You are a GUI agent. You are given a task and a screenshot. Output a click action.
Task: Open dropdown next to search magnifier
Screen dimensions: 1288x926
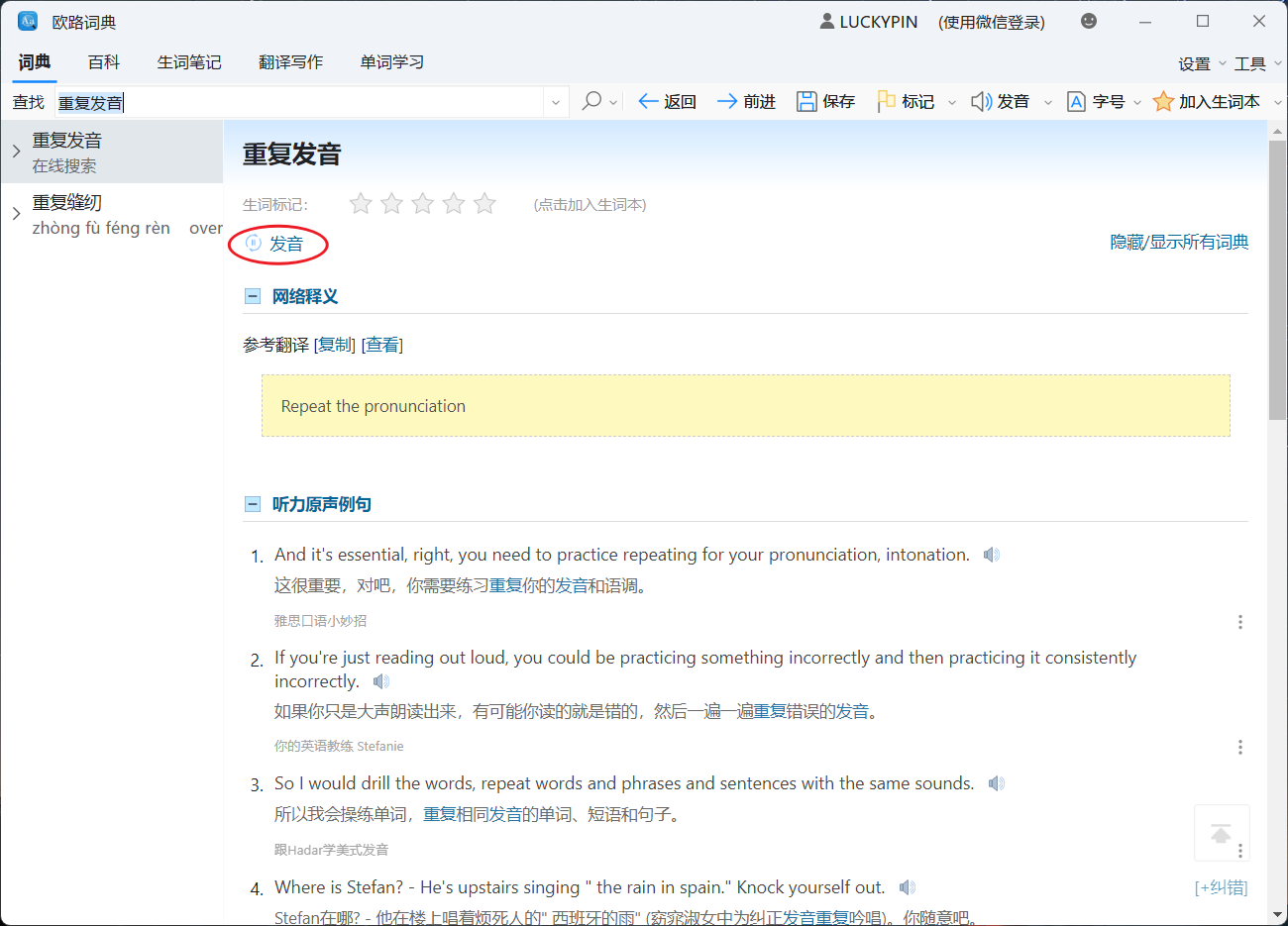(x=613, y=102)
